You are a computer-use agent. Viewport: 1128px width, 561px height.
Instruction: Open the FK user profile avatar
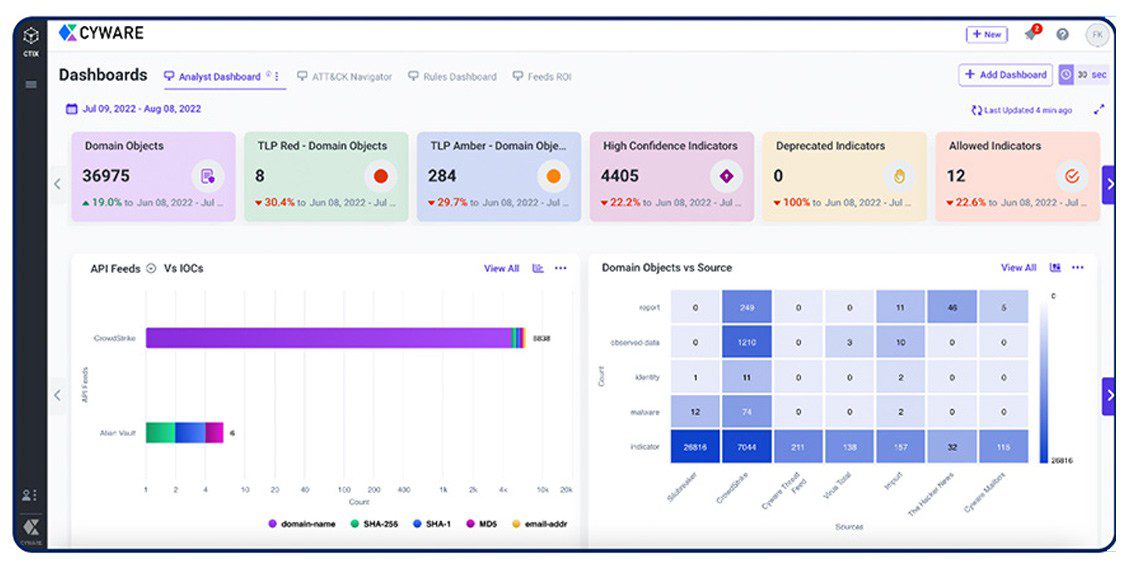(1097, 35)
